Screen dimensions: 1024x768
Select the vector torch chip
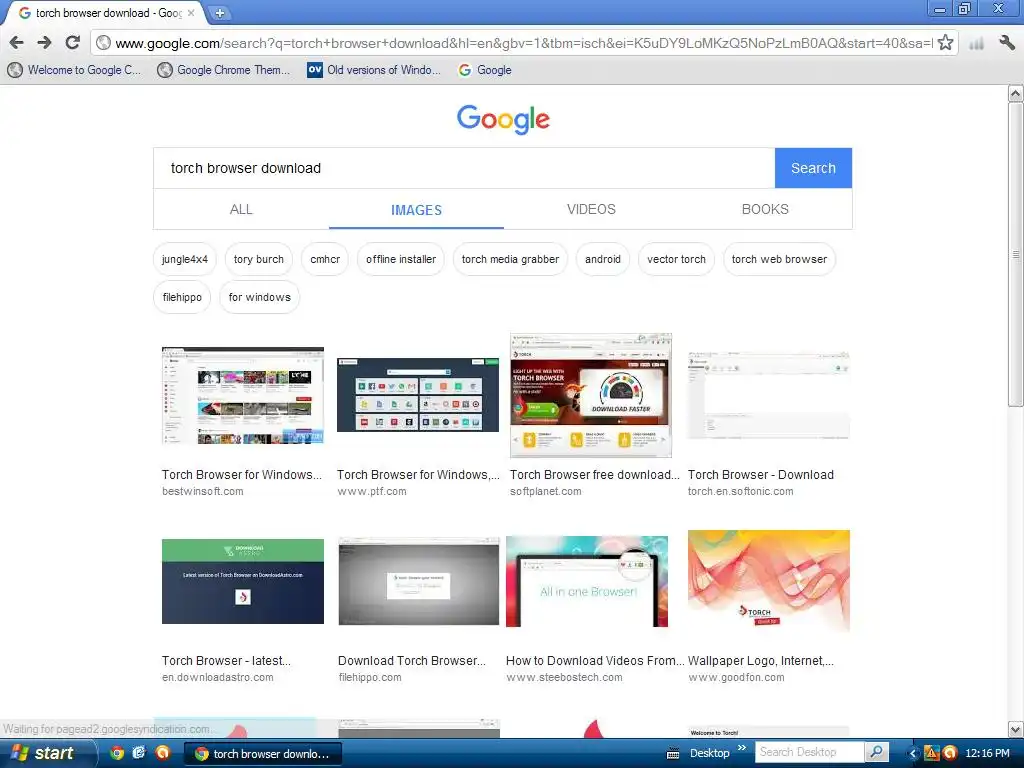tap(676, 259)
